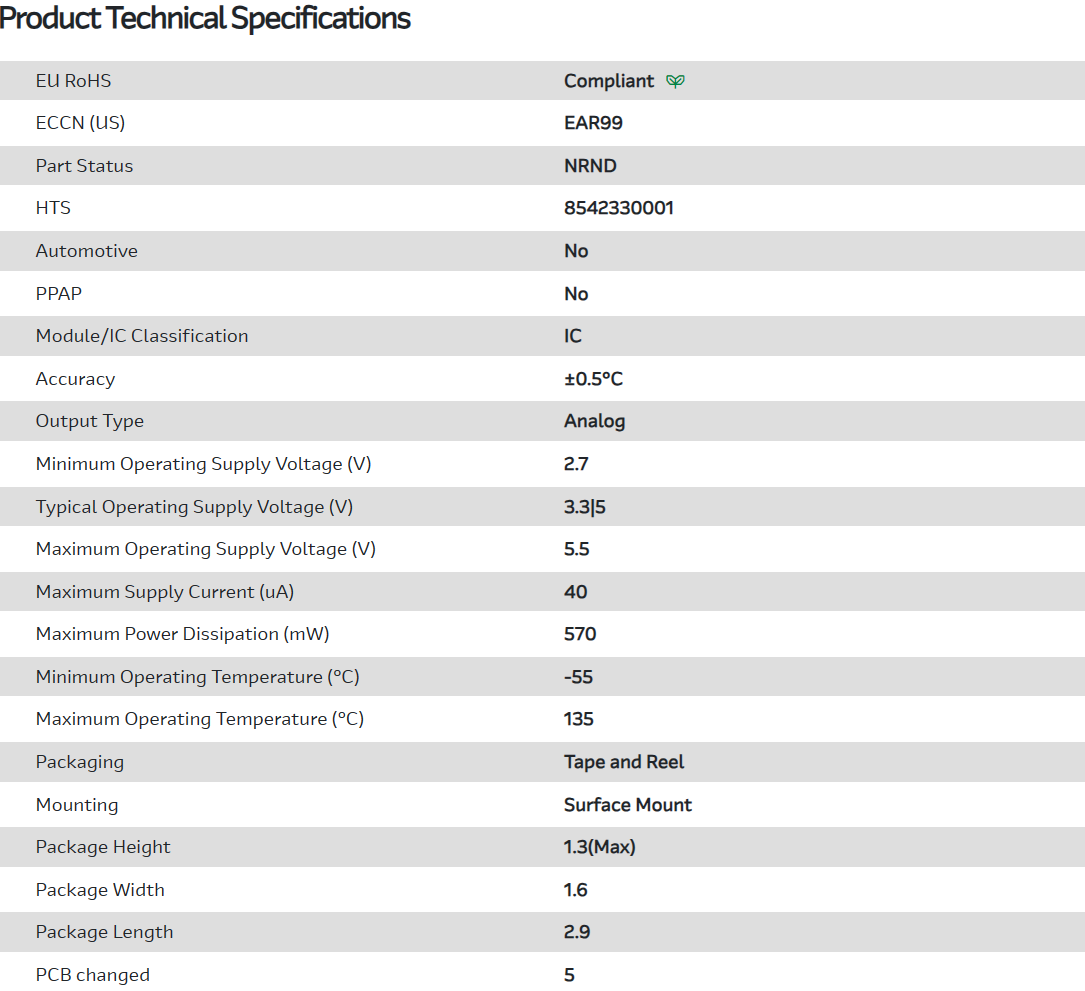The image size is (1085, 991).
Task: Click the green leaf icon beside Compliant
Action: pyautogui.click(x=676, y=81)
